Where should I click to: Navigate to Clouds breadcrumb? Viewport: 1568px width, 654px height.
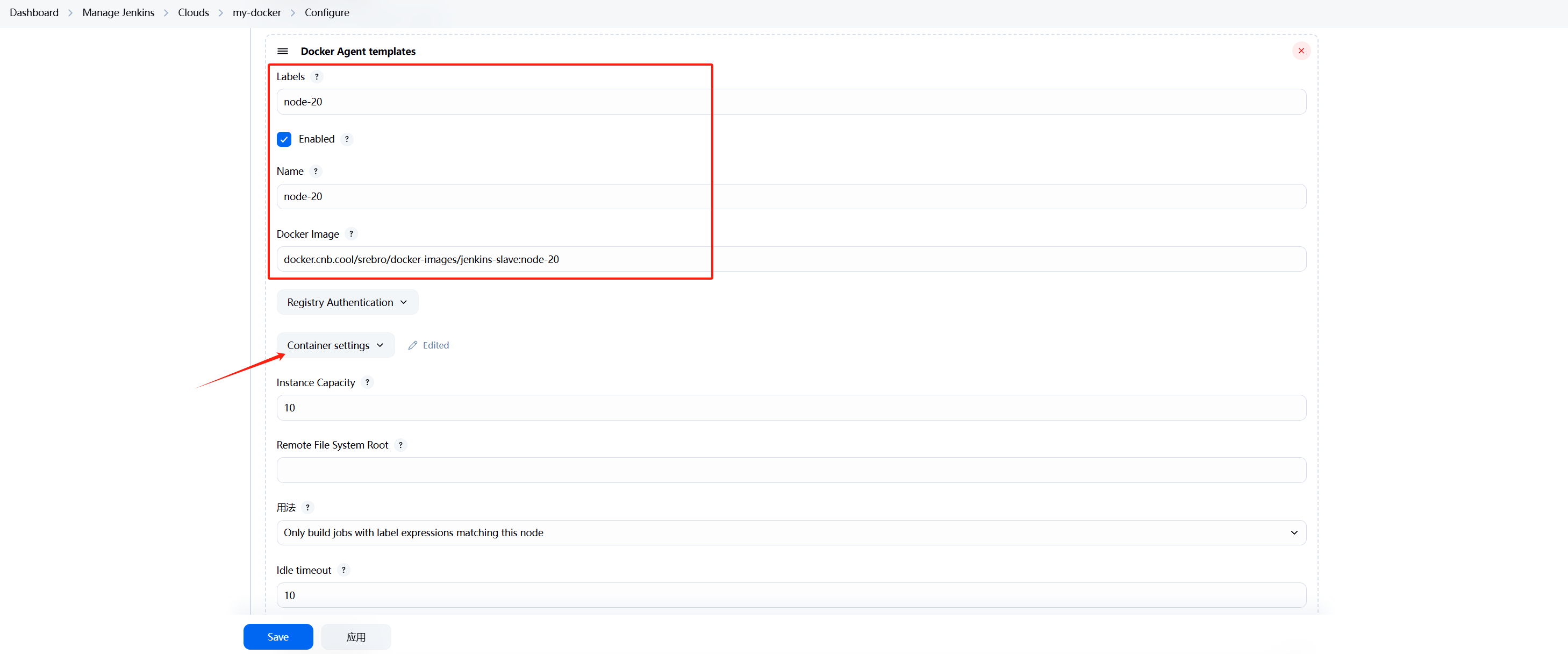click(x=193, y=13)
